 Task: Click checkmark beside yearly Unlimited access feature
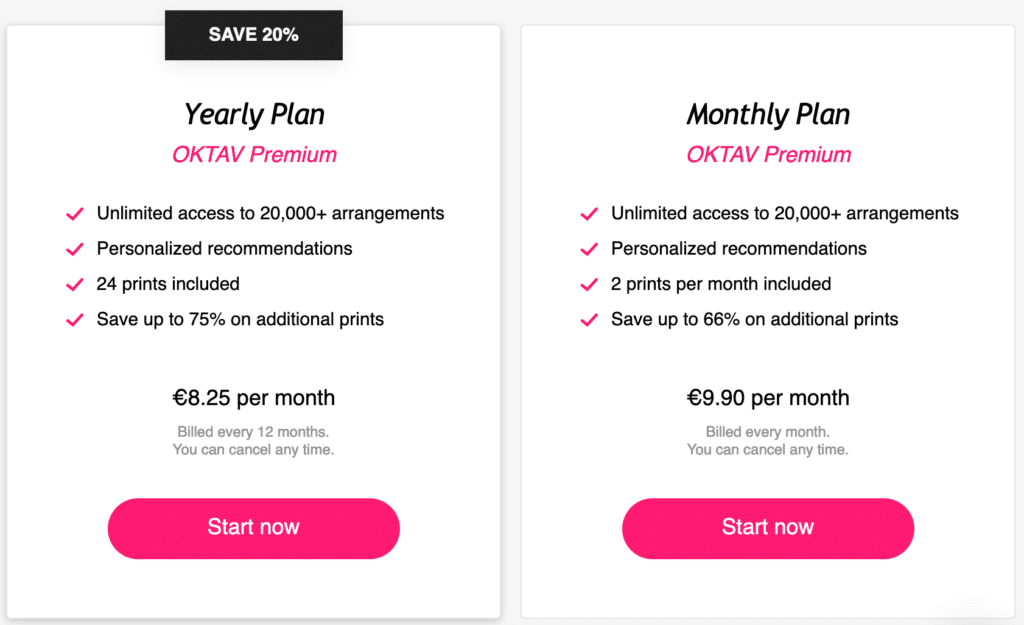[x=74, y=214]
